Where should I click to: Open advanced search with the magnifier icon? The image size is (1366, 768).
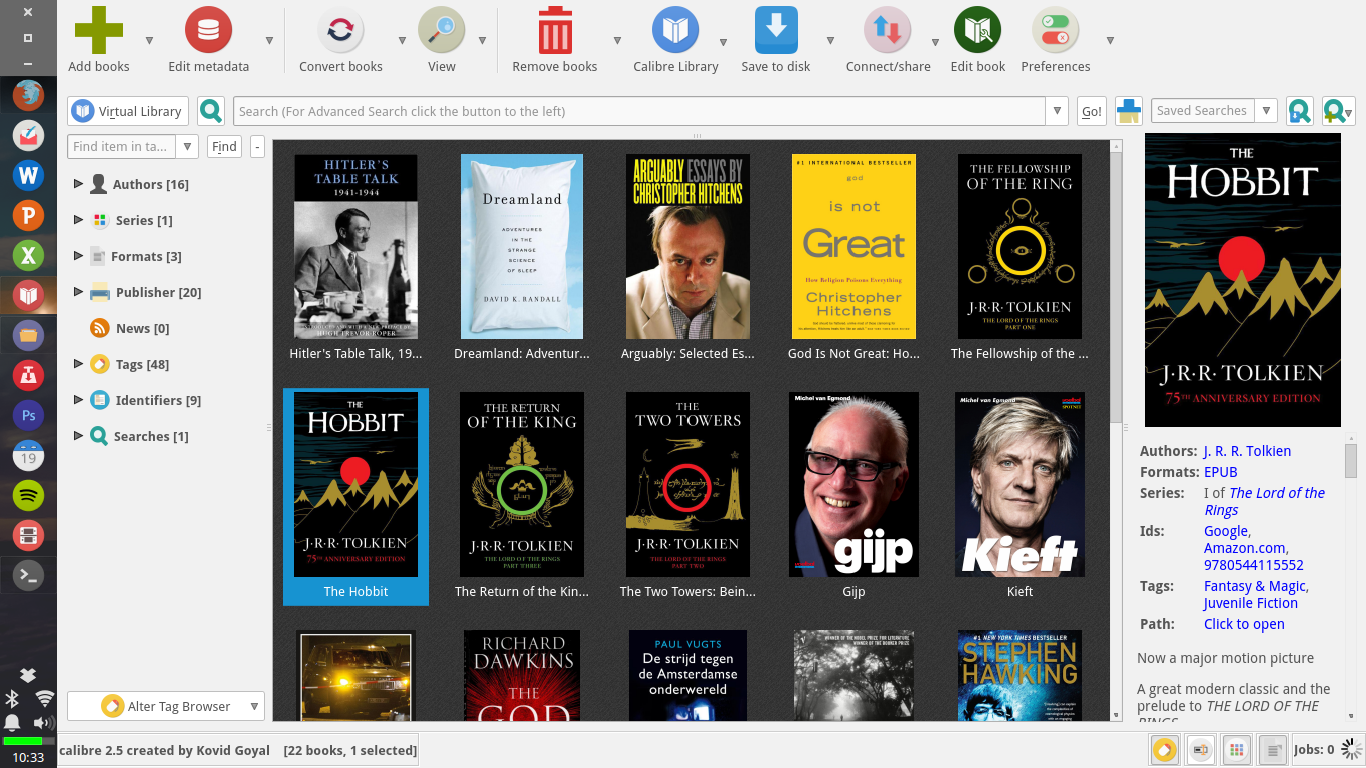[x=210, y=111]
